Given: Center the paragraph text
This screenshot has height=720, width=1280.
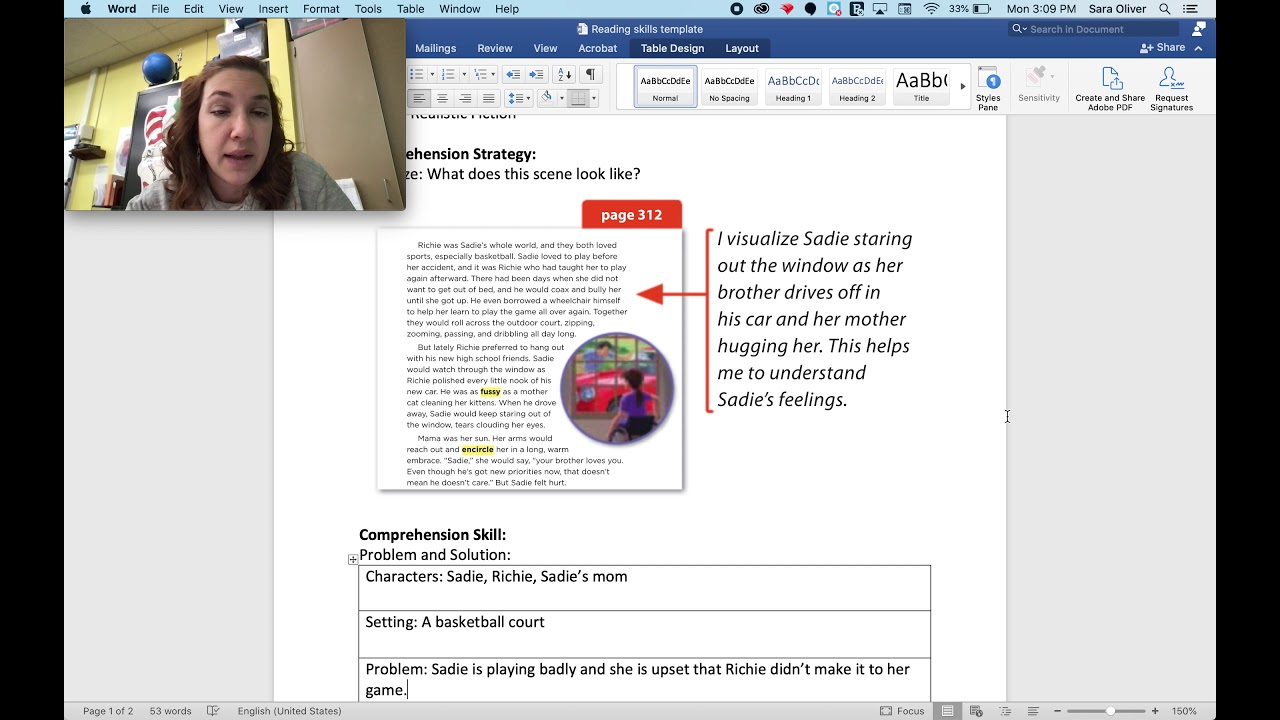Looking at the screenshot, I should tap(442, 98).
